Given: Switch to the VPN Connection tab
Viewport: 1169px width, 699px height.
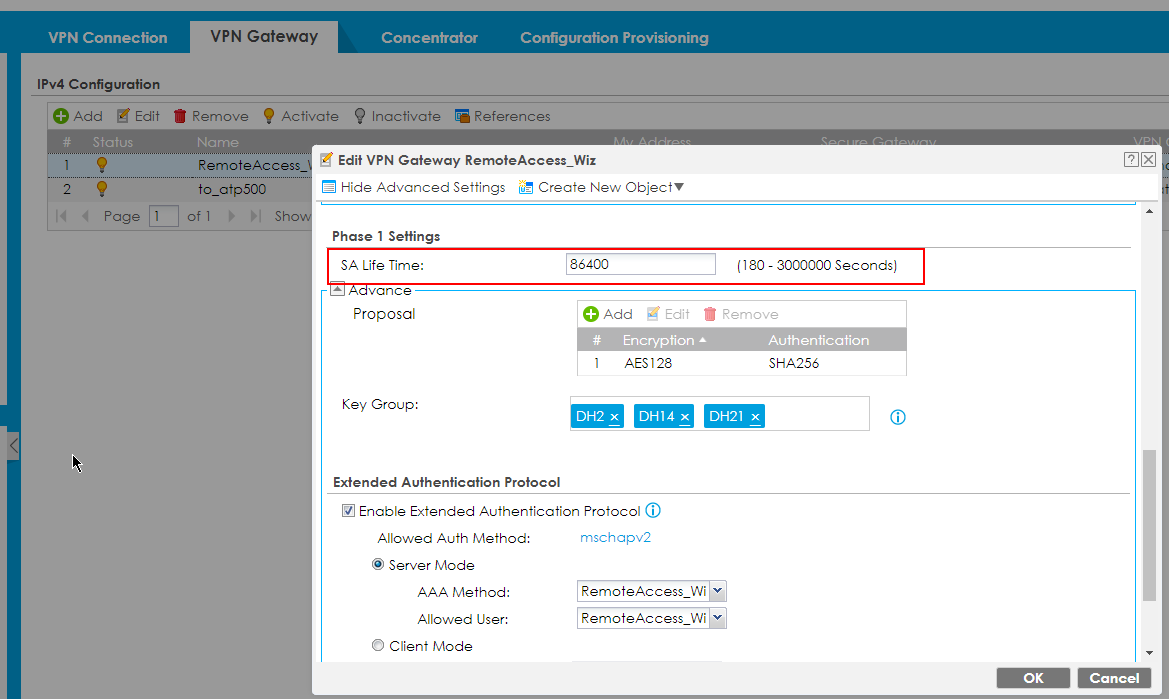Looking at the screenshot, I should click(x=108, y=38).
